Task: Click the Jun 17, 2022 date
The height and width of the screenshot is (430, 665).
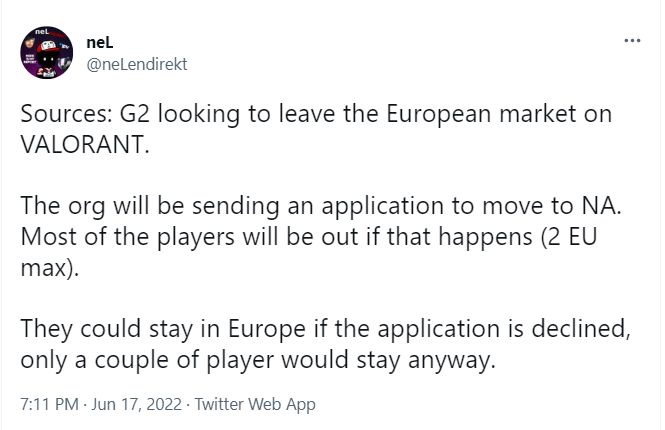Action: pyautogui.click(x=136, y=404)
